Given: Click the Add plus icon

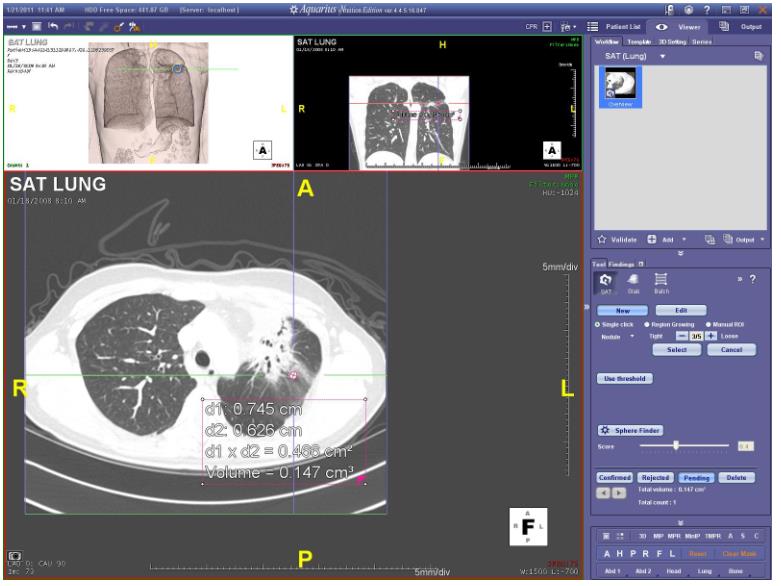Looking at the screenshot, I should (x=651, y=240).
